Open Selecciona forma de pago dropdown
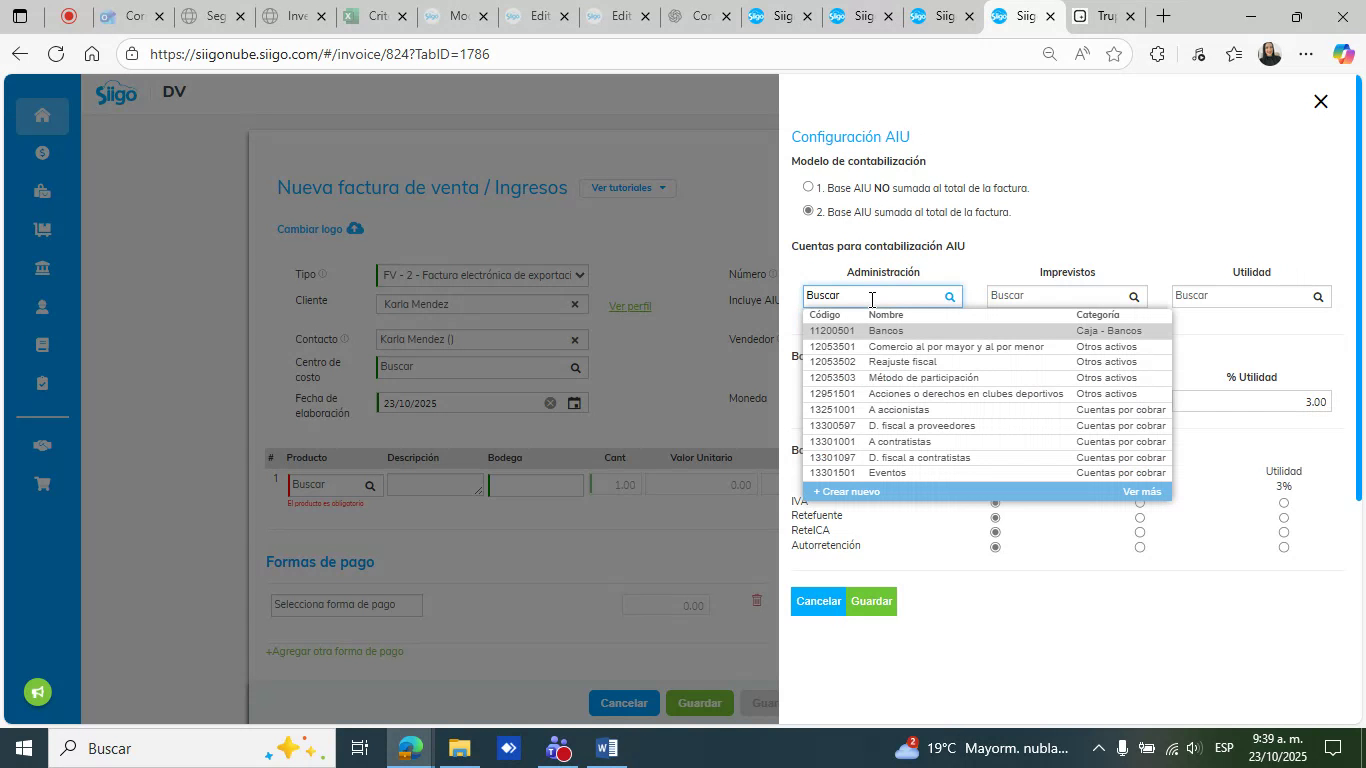This screenshot has width=1366, height=768. [346, 605]
